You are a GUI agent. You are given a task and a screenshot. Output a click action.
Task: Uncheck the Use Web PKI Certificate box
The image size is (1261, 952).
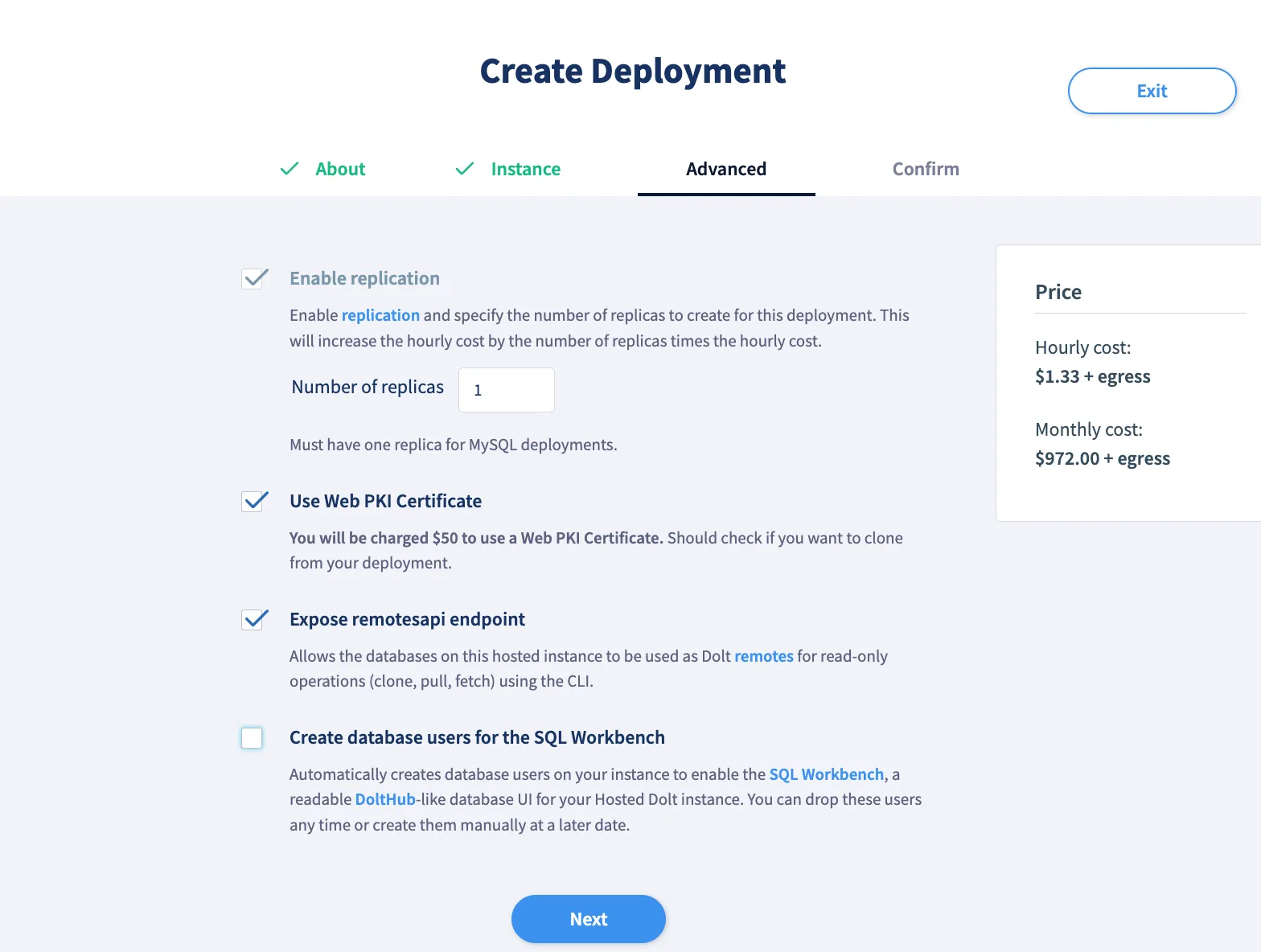[253, 502]
